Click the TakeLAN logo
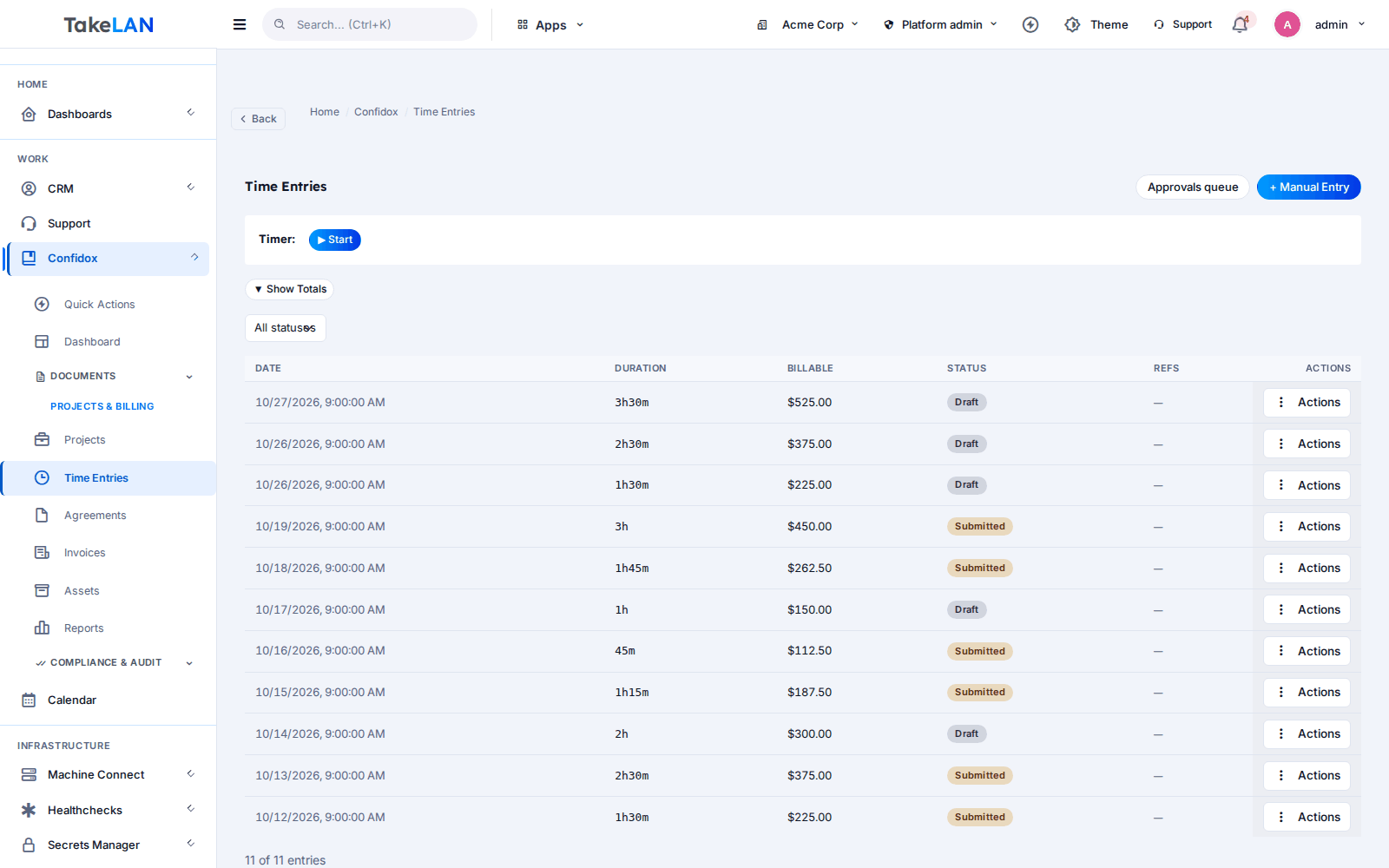Viewport: 1389px width, 868px height. point(109,24)
